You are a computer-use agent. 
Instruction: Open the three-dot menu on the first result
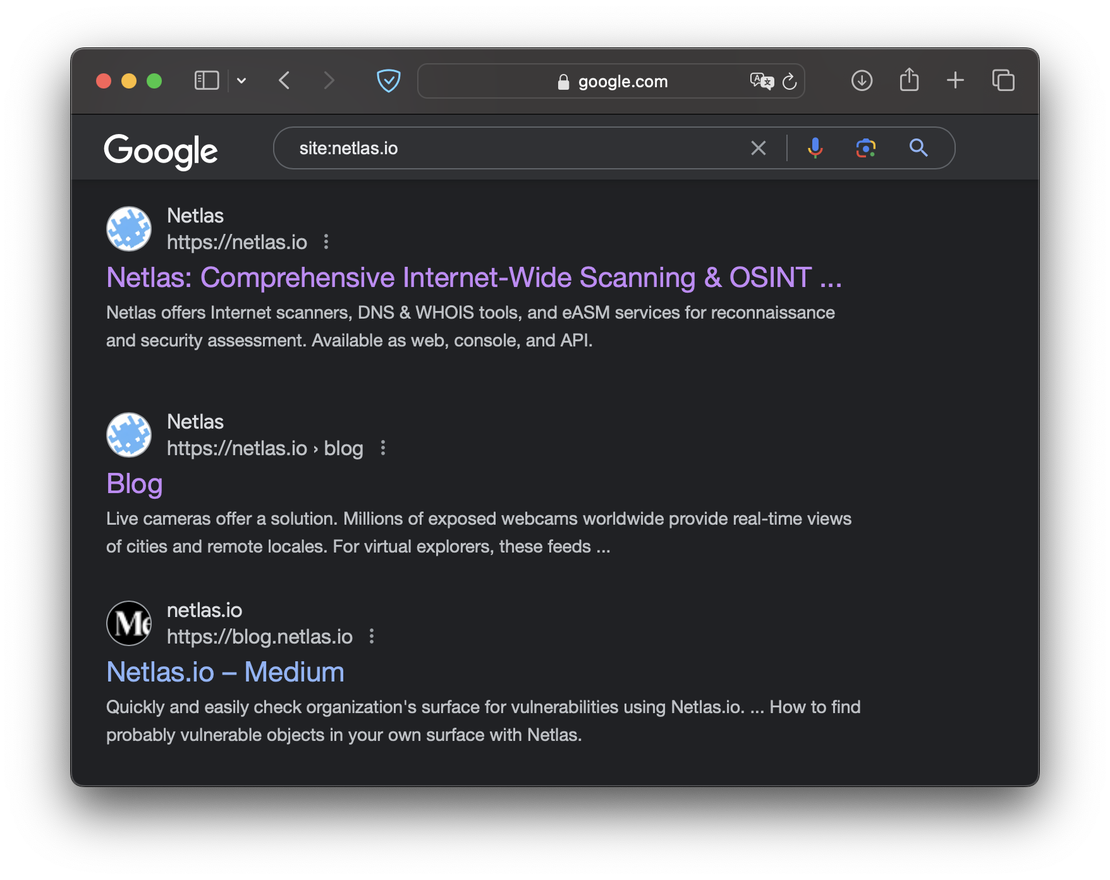click(326, 241)
